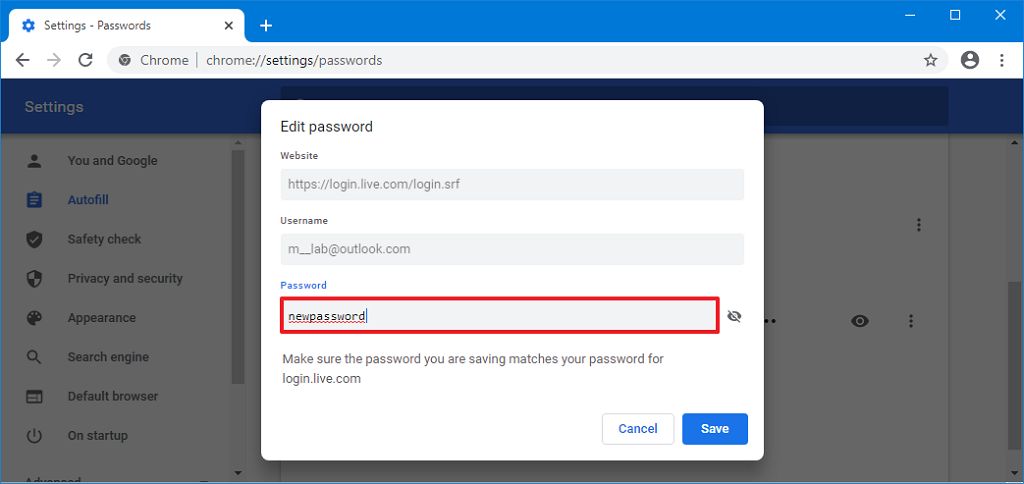Open the upper three-dot options menu
Viewport: 1024px width, 484px height.
click(919, 225)
